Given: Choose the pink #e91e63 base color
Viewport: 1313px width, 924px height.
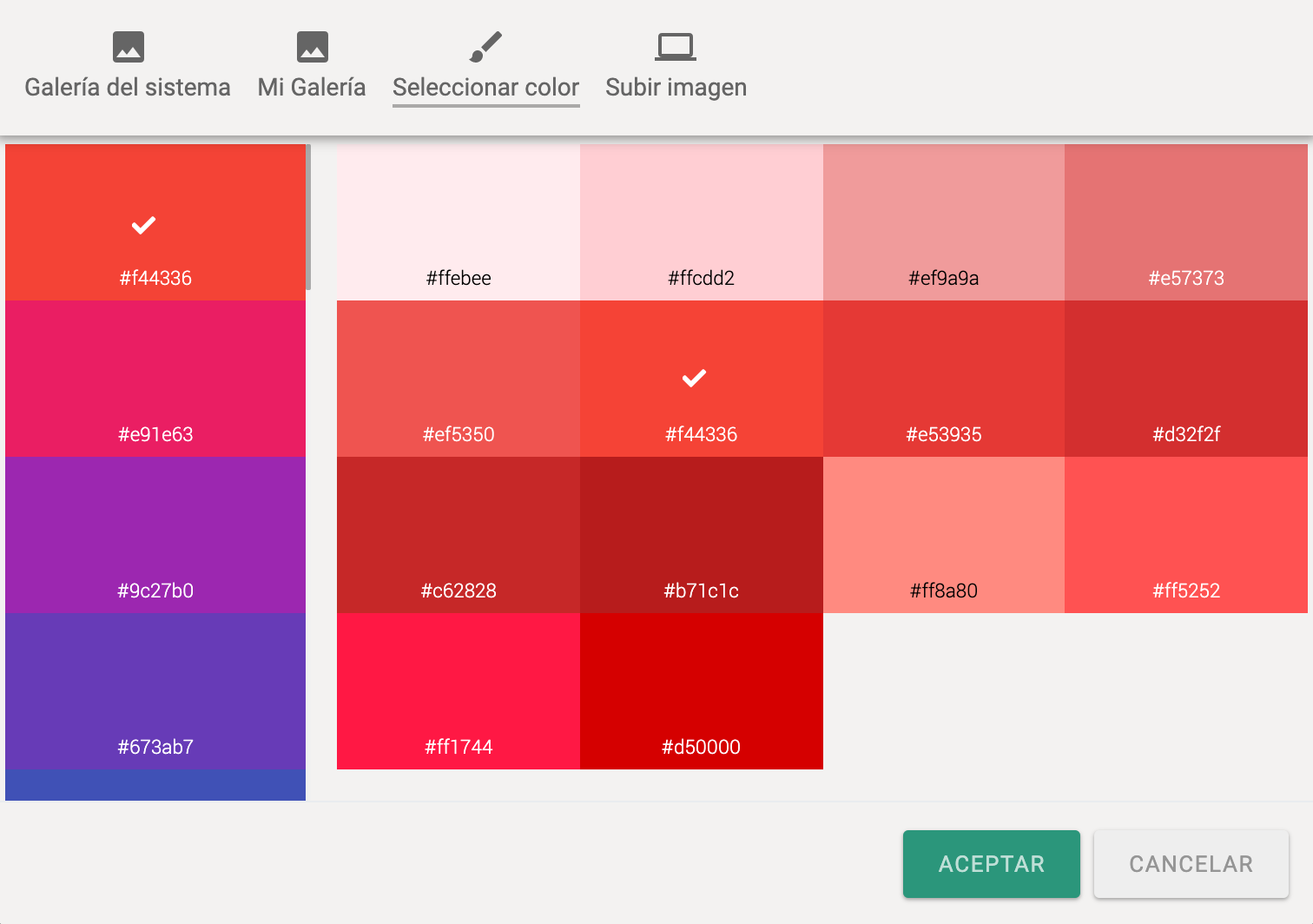Looking at the screenshot, I should tap(155, 379).
